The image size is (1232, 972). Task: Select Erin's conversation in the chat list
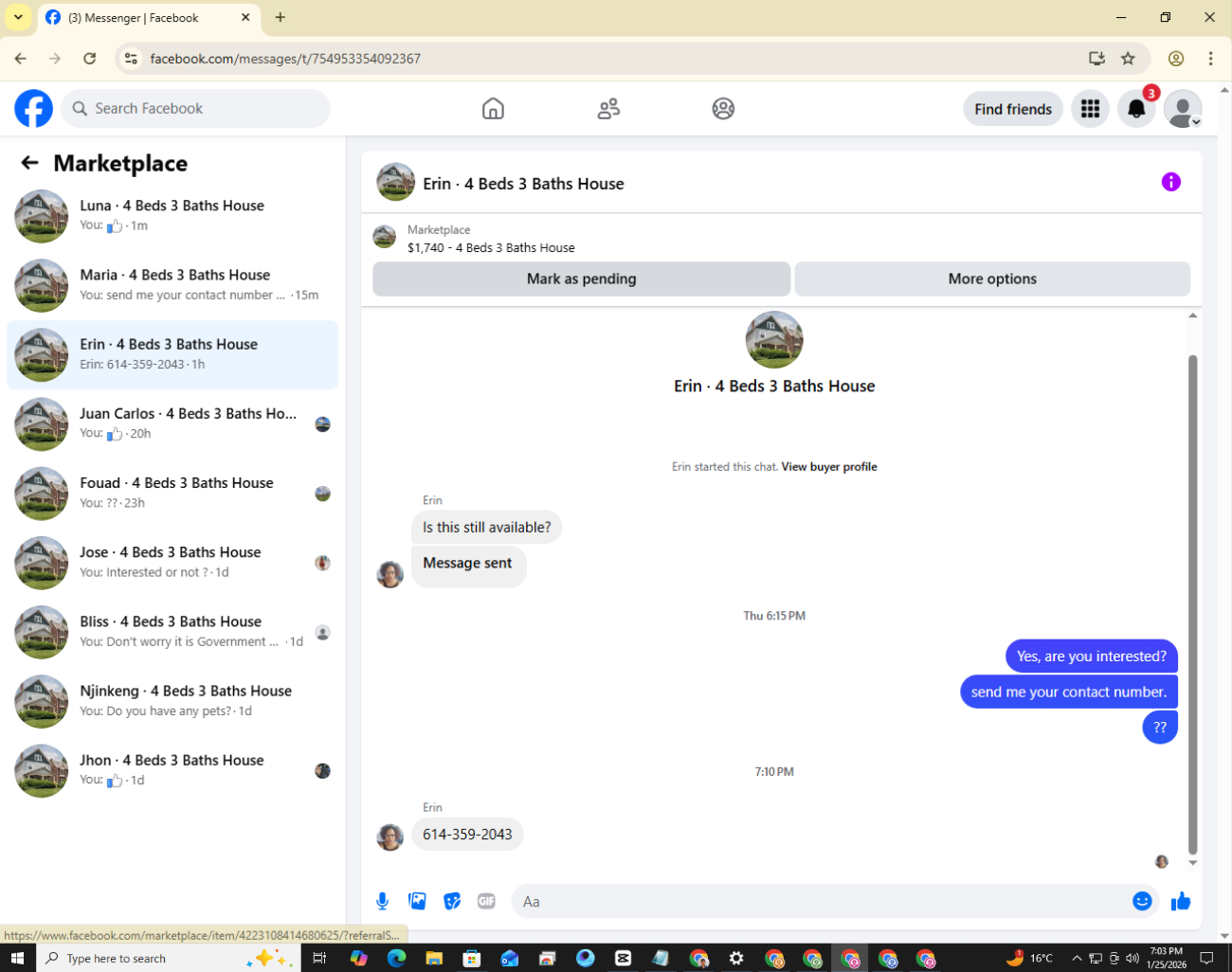click(x=172, y=354)
